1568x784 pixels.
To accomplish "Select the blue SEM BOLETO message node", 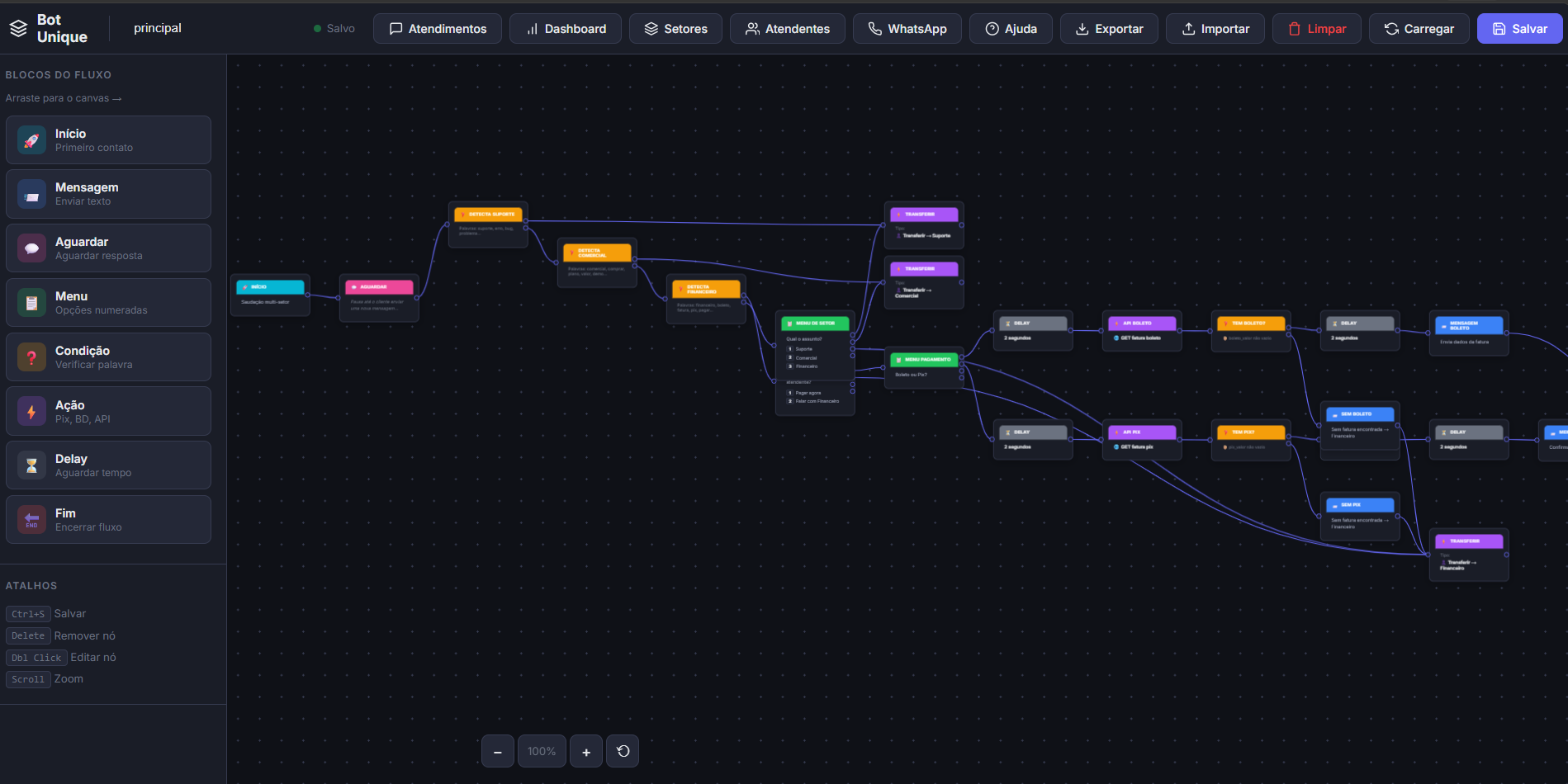I will click(x=1361, y=425).
